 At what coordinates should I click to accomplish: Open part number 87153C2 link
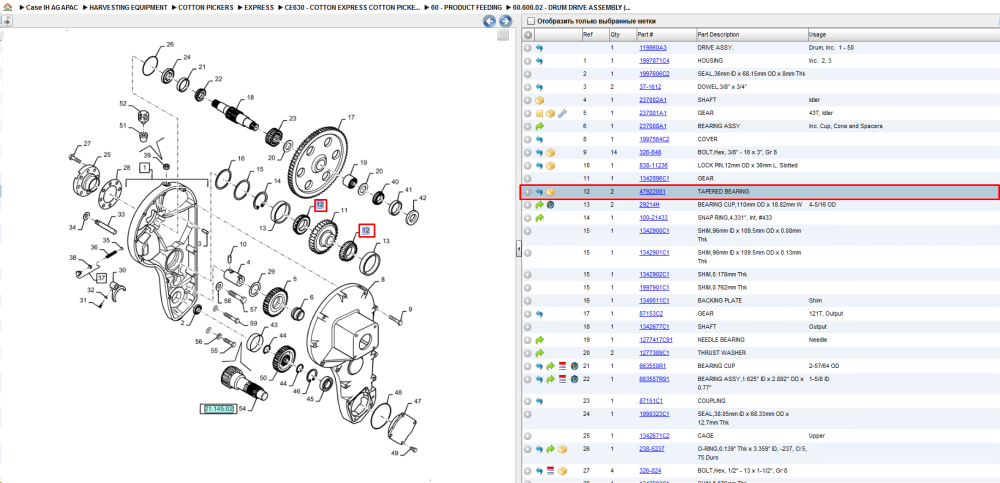point(651,313)
